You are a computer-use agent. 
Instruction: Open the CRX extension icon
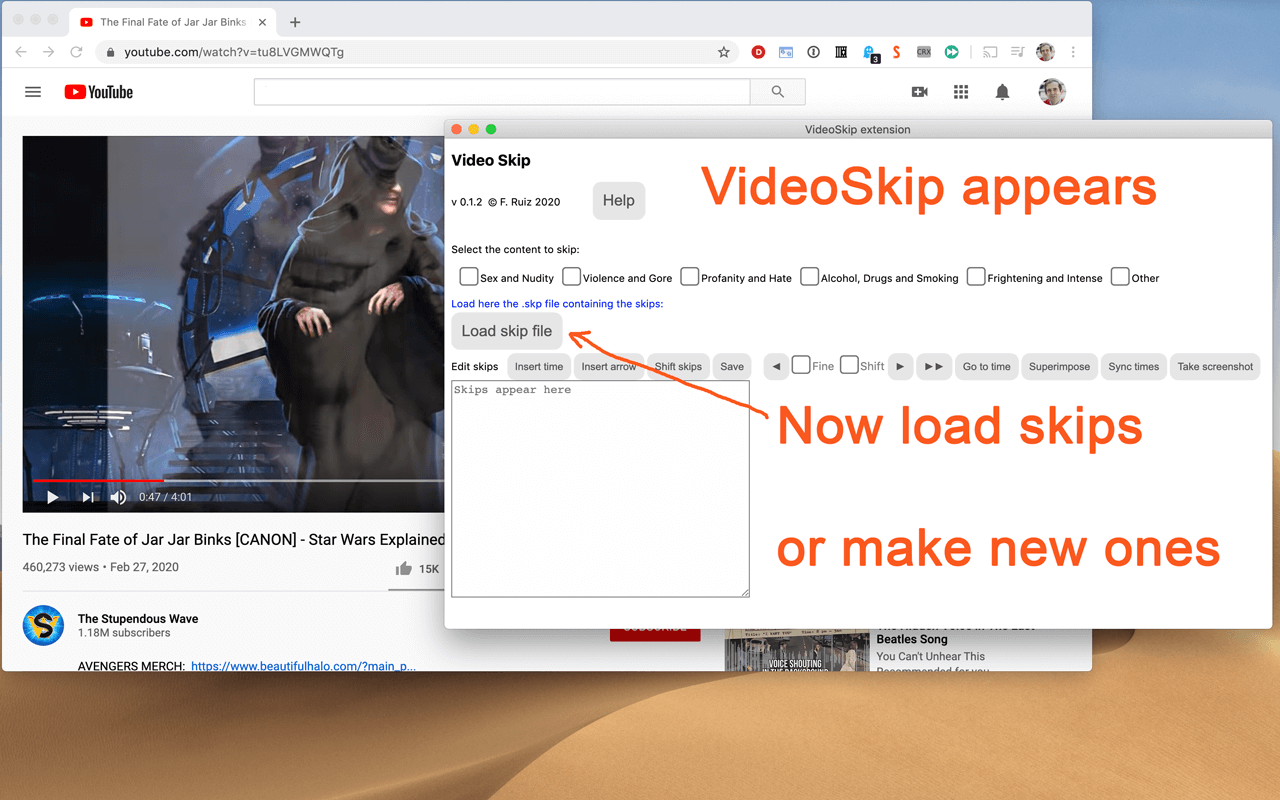point(923,51)
